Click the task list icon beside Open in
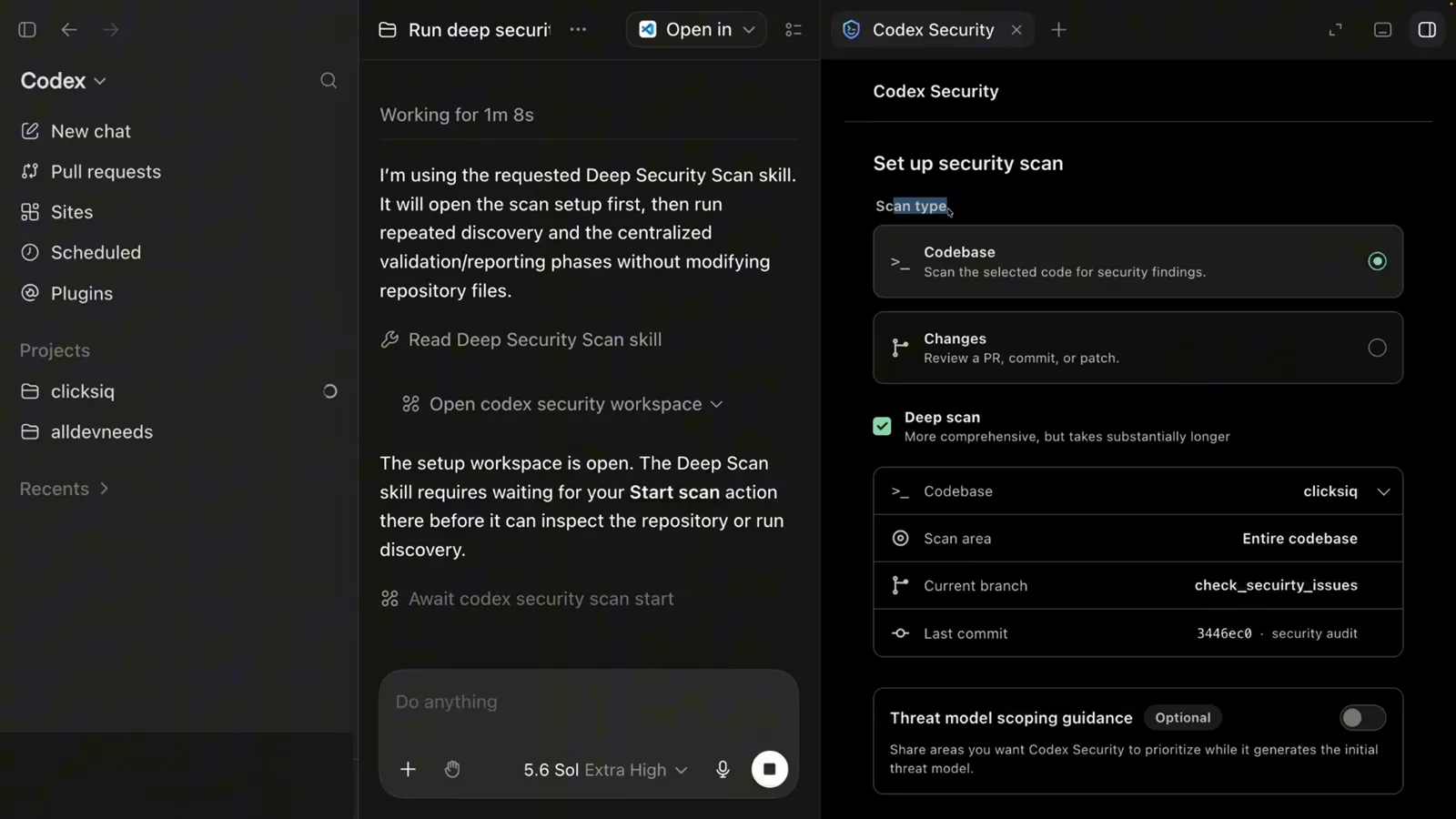Image resolution: width=1456 pixels, height=819 pixels. click(794, 30)
